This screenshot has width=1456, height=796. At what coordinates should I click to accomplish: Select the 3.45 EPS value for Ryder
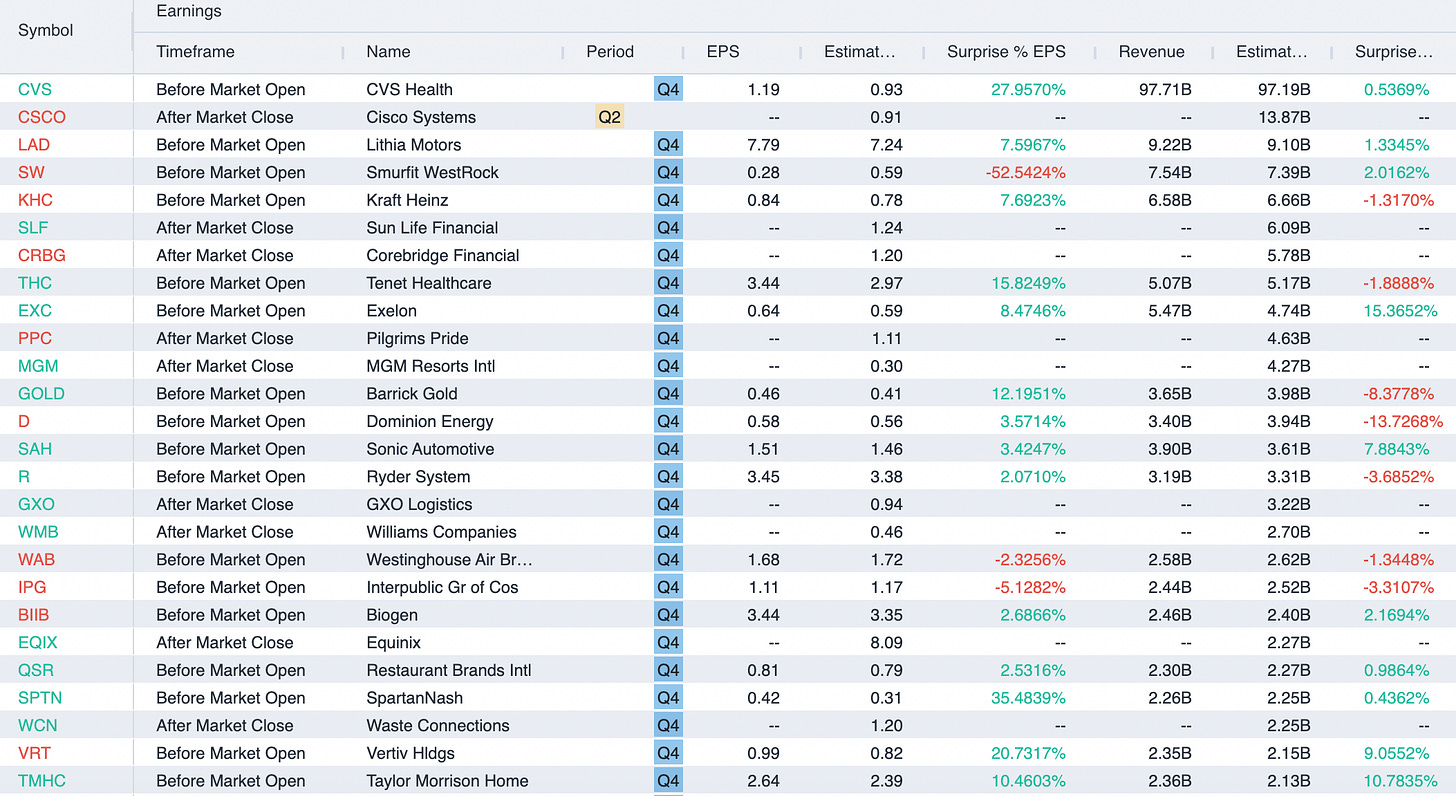763,477
